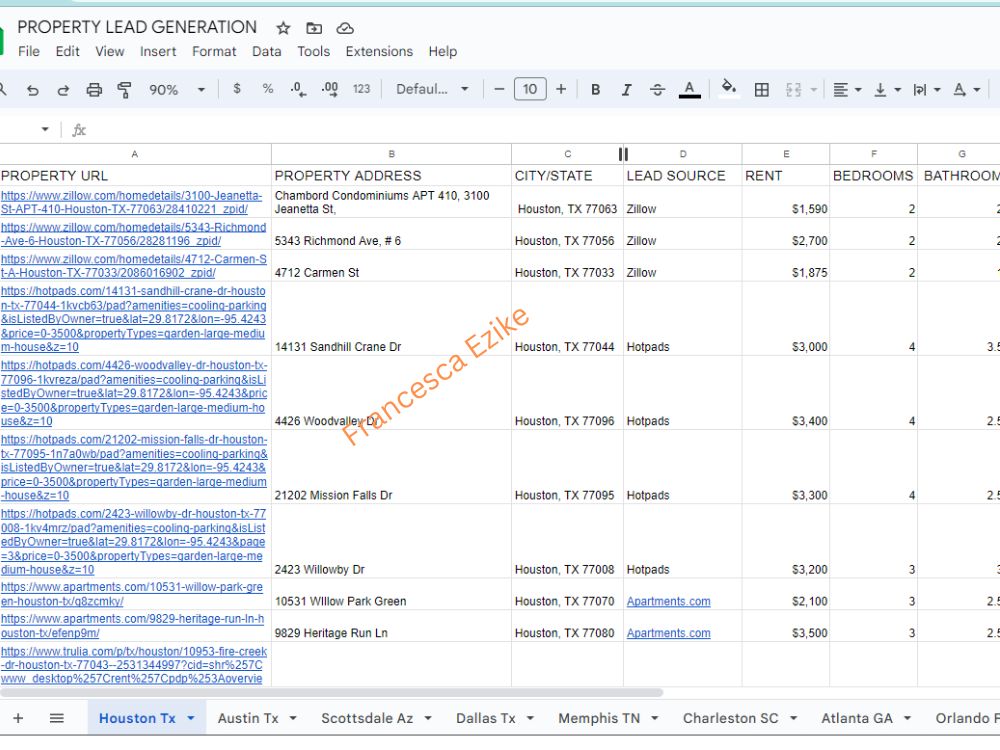This screenshot has width=1000, height=750.
Task: Click the merge cells icon
Action: 793,90
